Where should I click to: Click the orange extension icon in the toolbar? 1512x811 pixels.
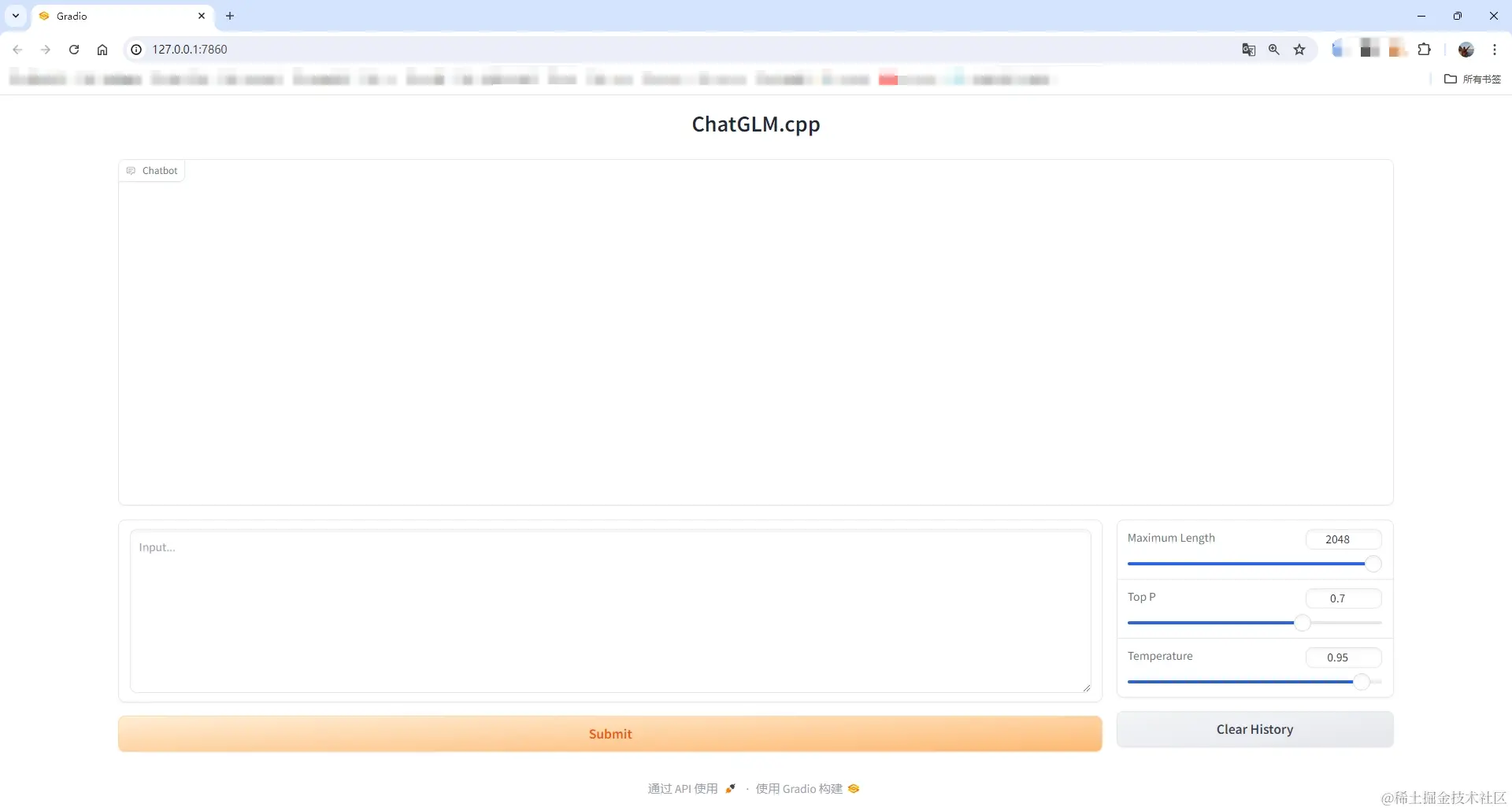(x=1398, y=49)
